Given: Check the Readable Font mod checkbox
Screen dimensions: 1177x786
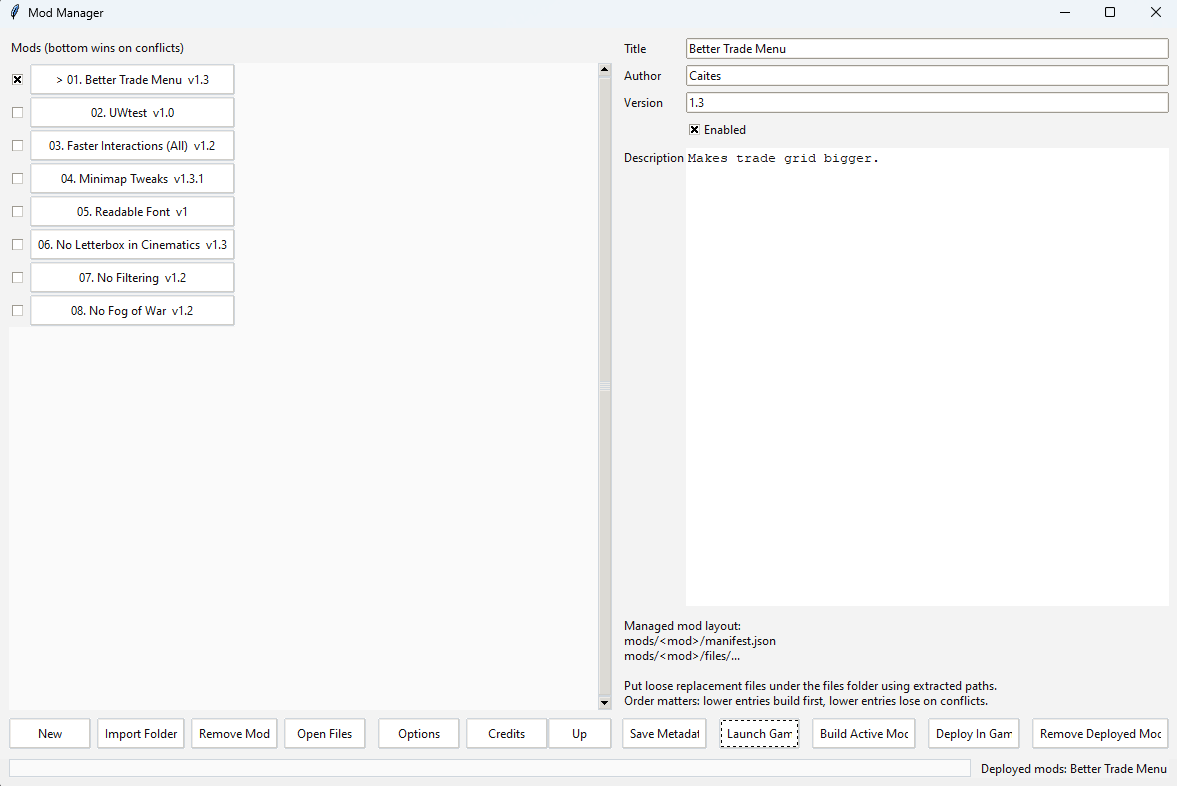Looking at the screenshot, I should (x=17, y=212).
